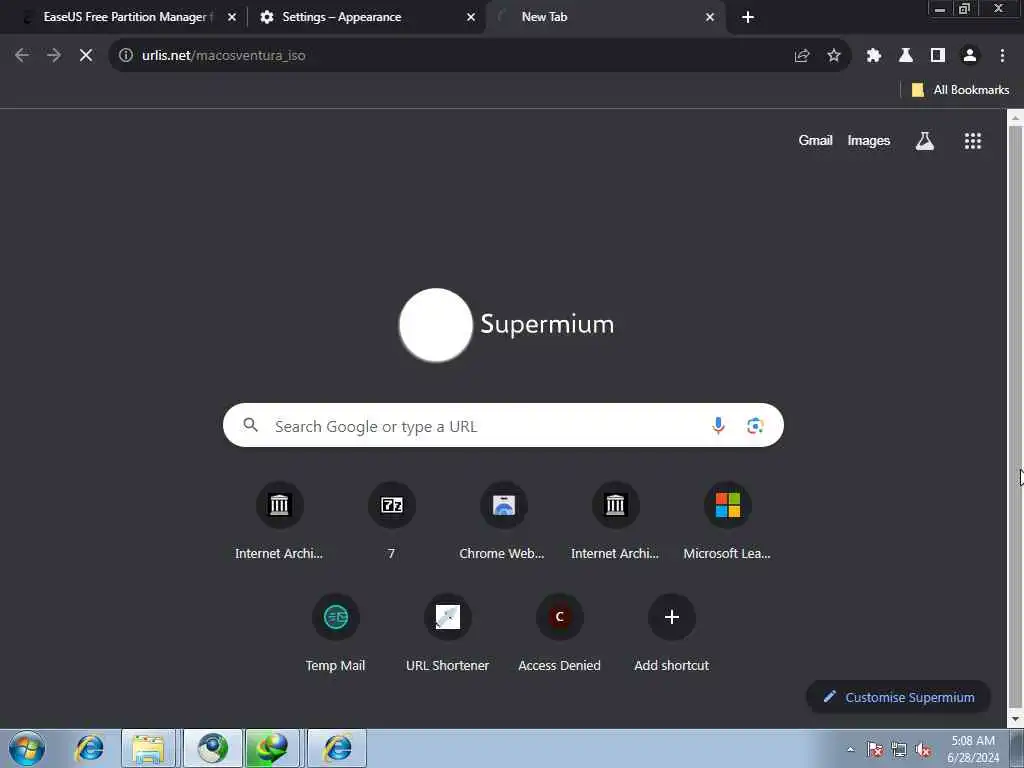Open URL Shortener shortcut
The image size is (1024, 768).
(x=447, y=632)
